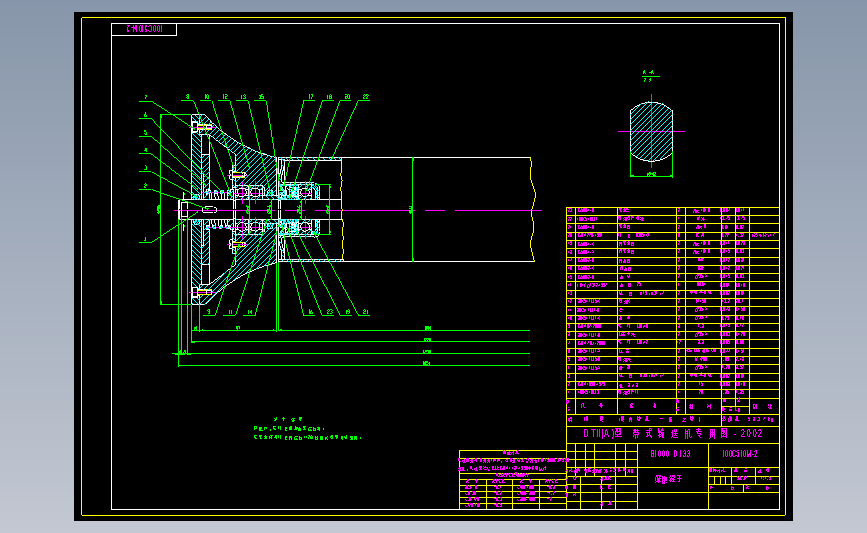Click the magenta shaft centerline
867x533 pixels.
pyautogui.click(x=359, y=210)
